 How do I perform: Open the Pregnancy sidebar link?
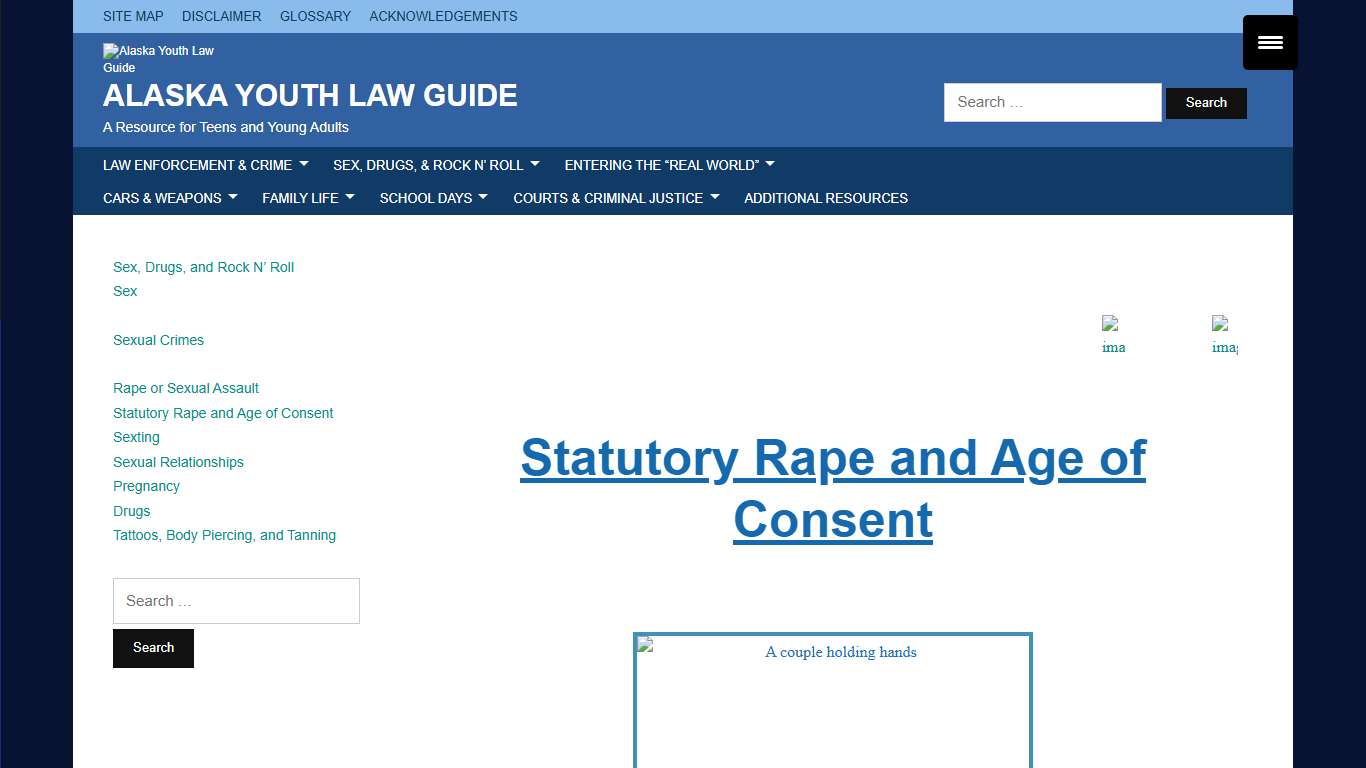146,486
